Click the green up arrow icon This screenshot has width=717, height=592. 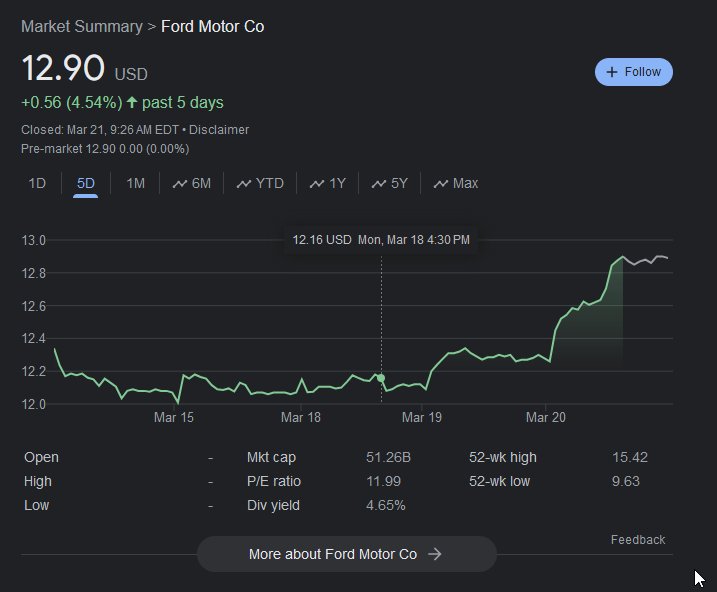tap(132, 102)
